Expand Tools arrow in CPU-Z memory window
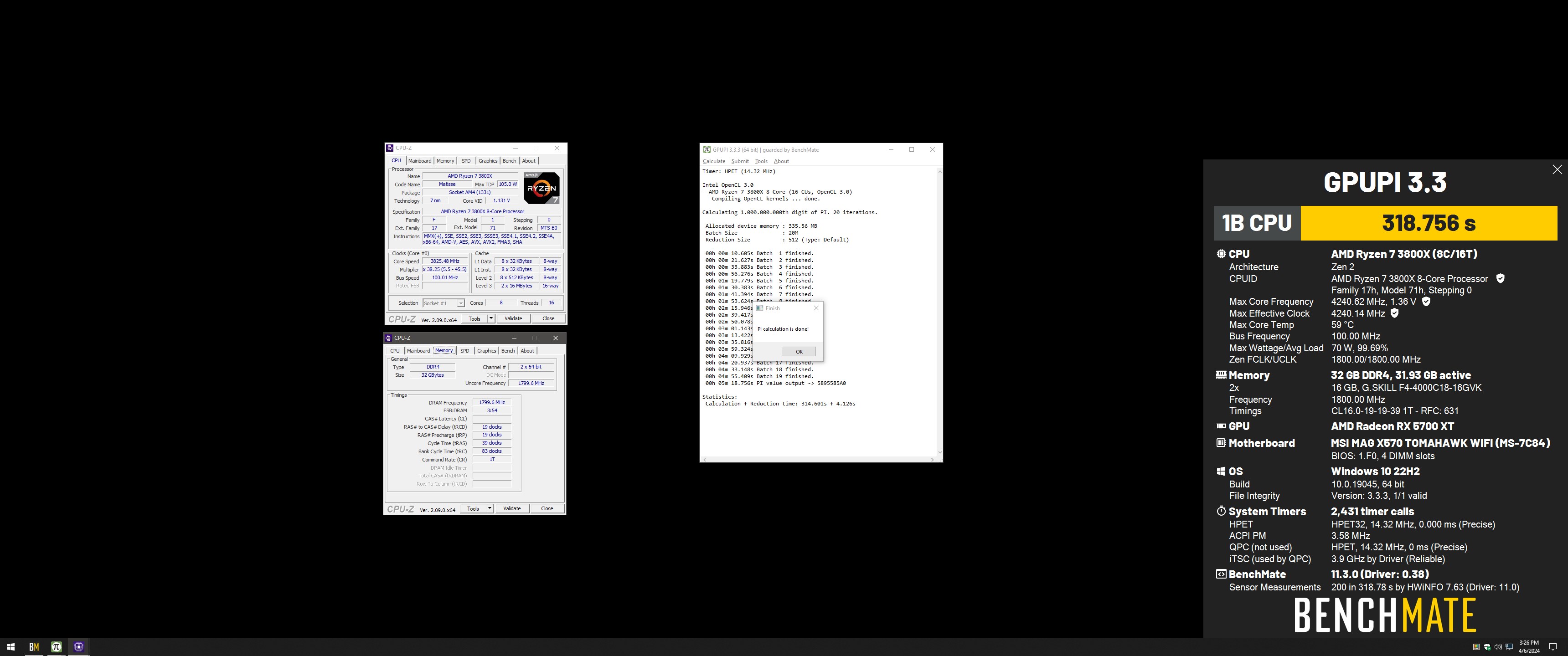 (490, 508)
